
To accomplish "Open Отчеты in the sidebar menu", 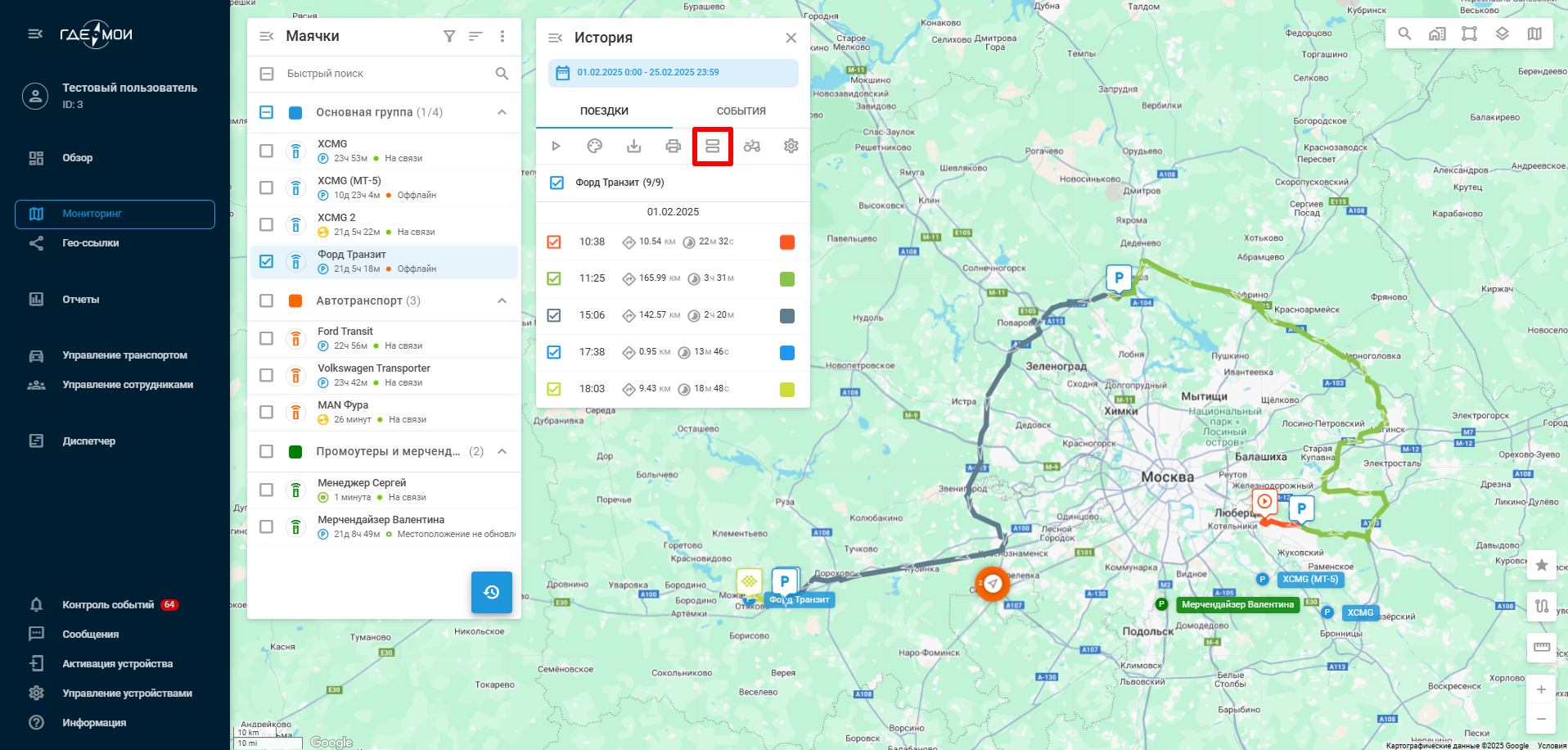I will [x=81, y=300].
